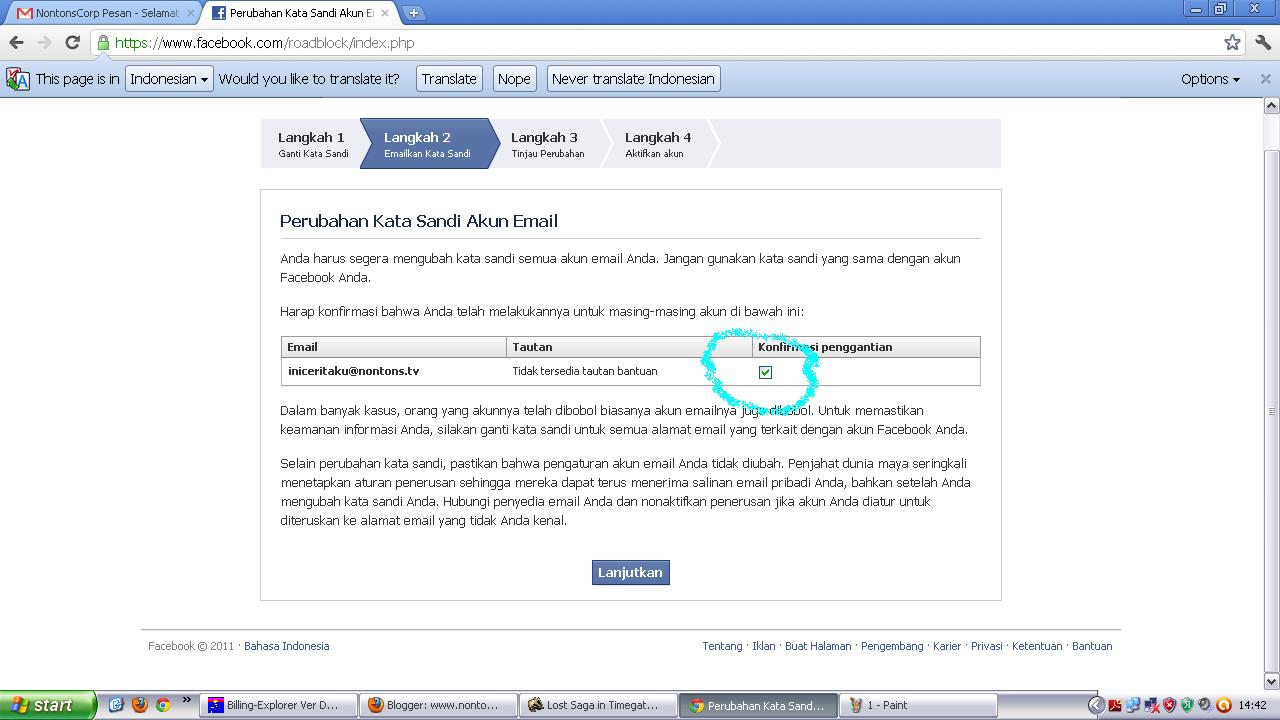The height and width of the screenshot is (720, 1280).
Task: Click the scrollbar up arrow
Action: click(1271, 105)
